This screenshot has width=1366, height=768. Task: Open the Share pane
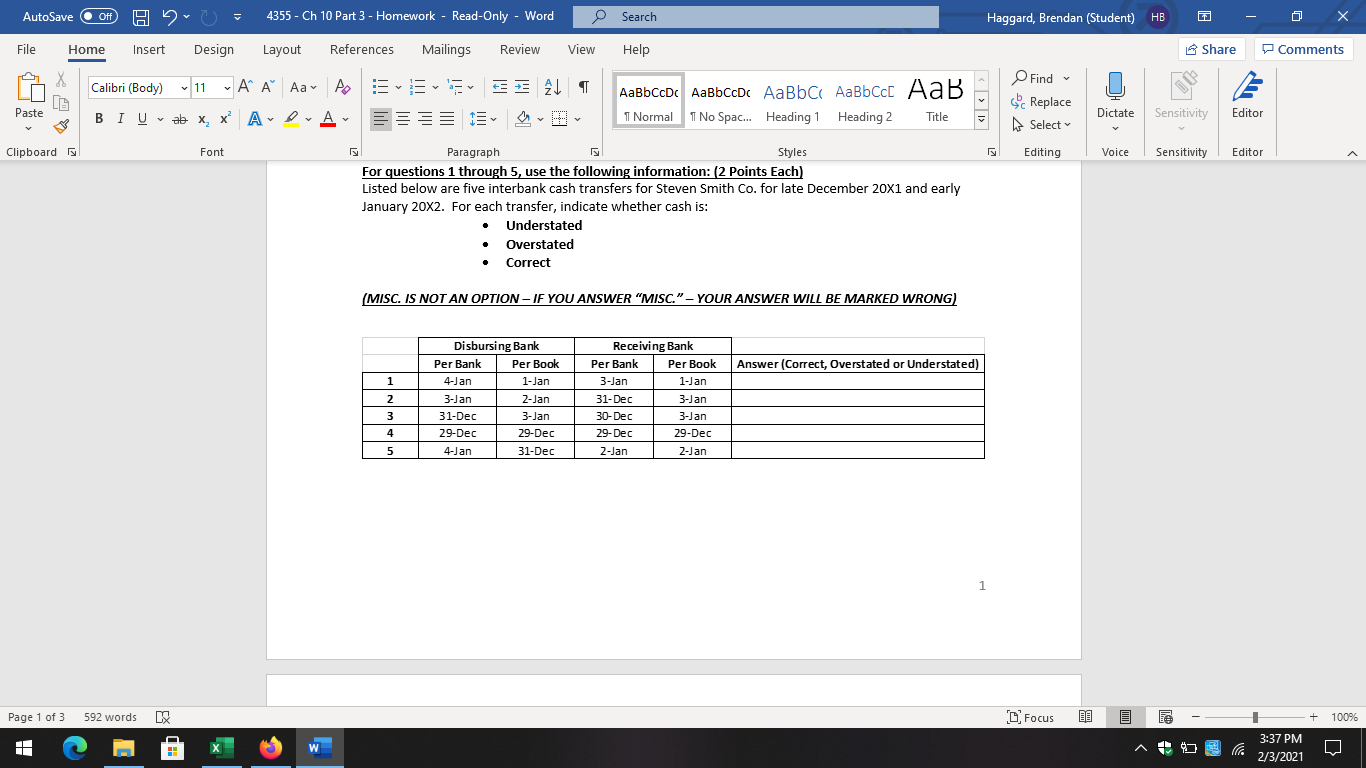[x=1210, y=48]
